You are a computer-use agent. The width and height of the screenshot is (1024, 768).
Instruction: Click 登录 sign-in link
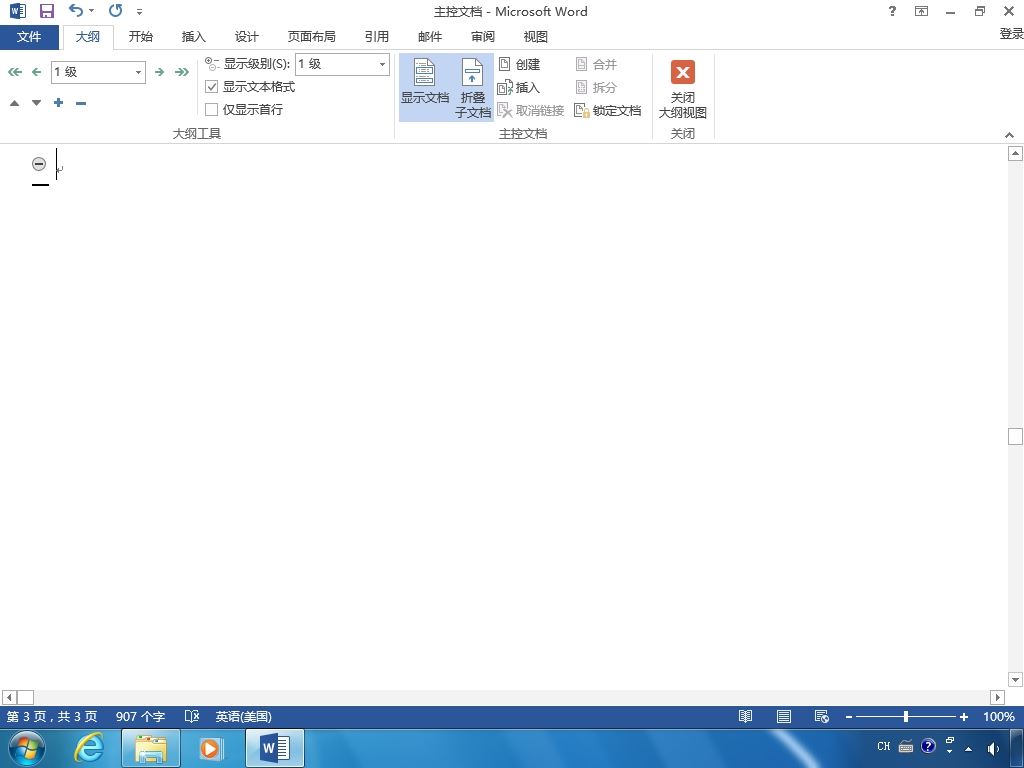1011,34
